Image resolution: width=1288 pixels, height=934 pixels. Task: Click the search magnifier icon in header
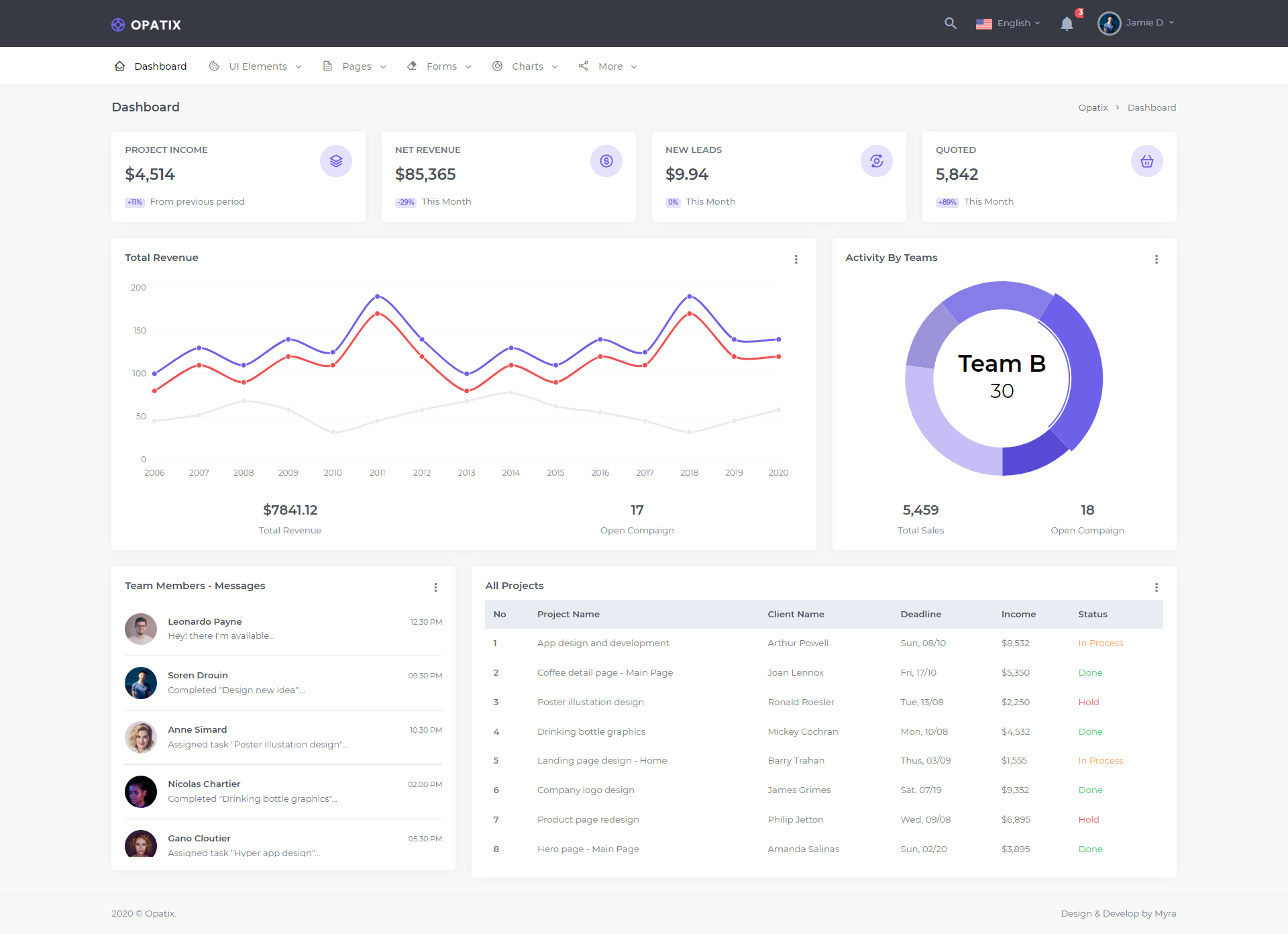coord(950,23)
